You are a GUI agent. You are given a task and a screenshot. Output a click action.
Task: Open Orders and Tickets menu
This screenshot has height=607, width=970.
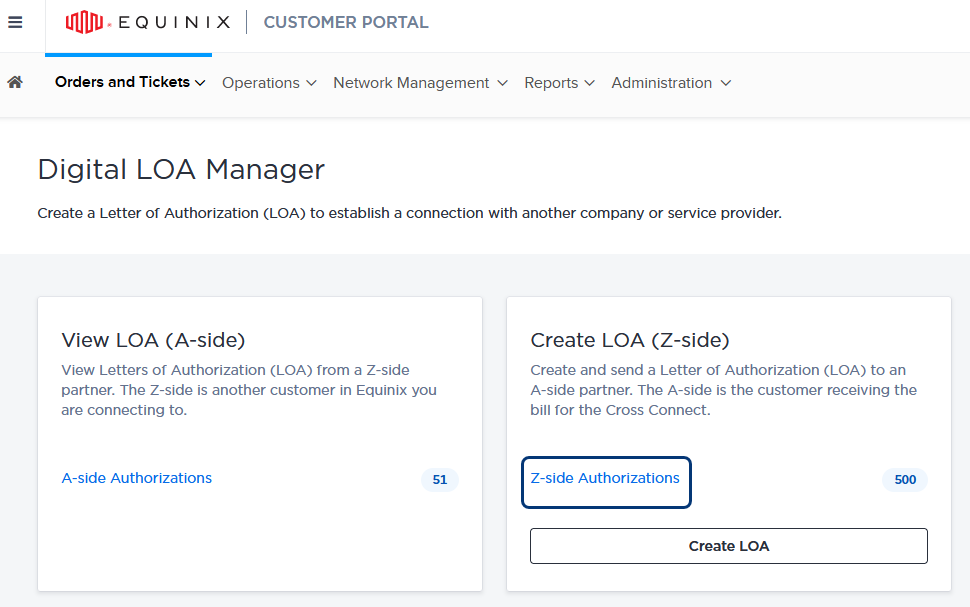pyautogui.click(x=122, y=82)
